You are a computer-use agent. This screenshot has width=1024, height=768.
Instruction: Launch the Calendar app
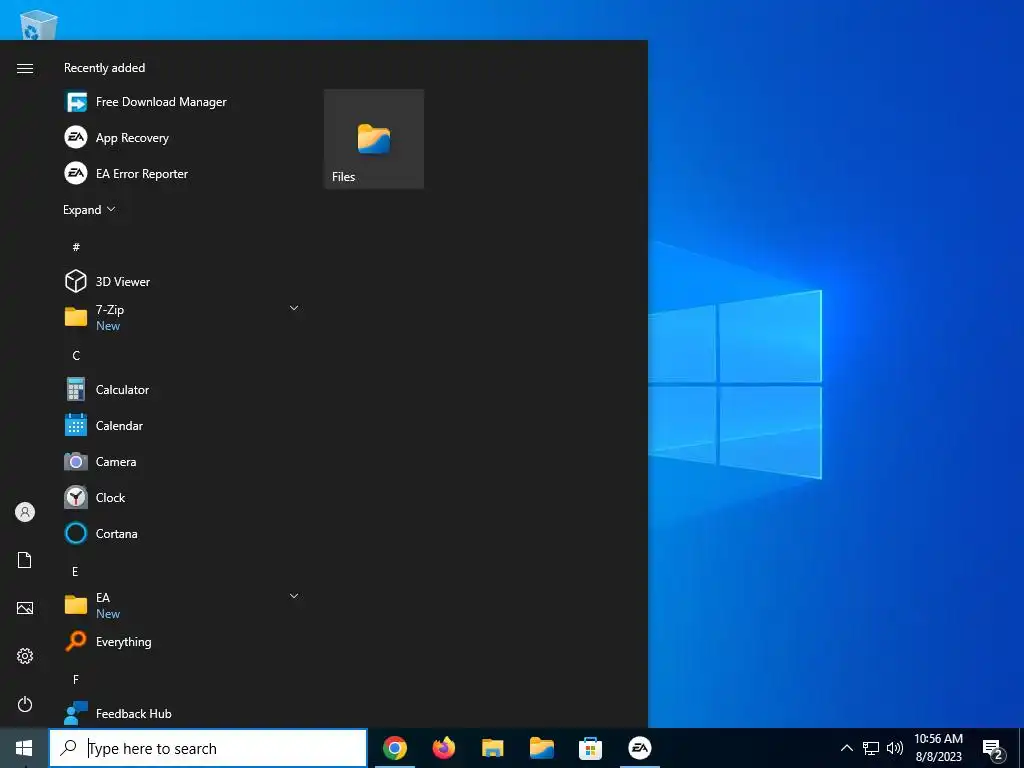pyautogui.click(x=182, y=426)
